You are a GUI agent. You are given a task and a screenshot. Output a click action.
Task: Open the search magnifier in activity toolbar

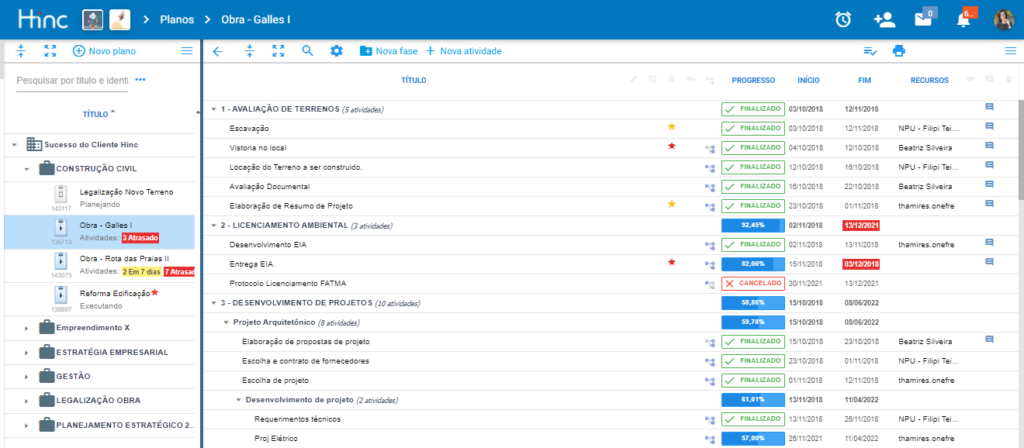coord(308,51)
